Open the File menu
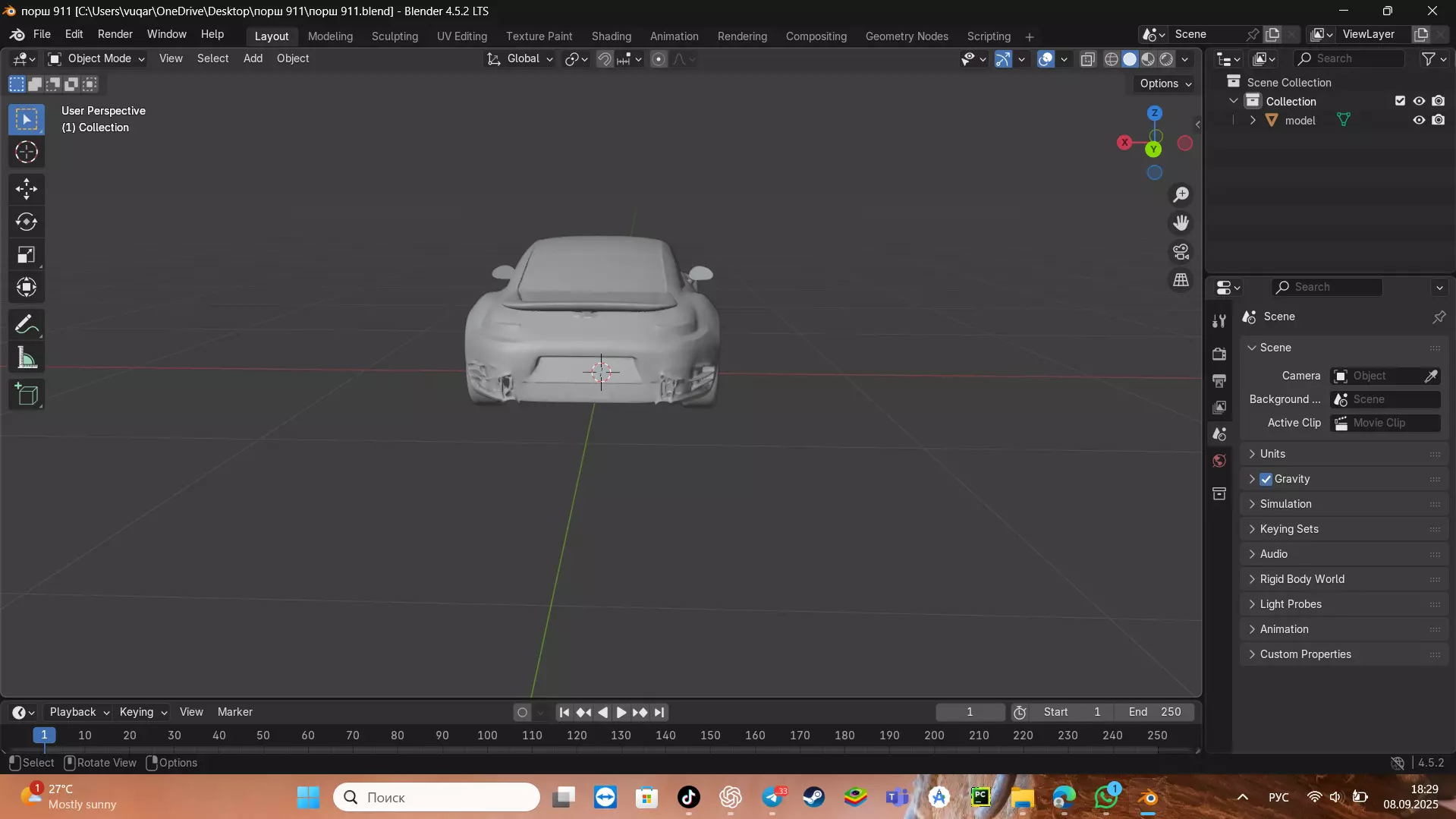 (x=42, y=34)
